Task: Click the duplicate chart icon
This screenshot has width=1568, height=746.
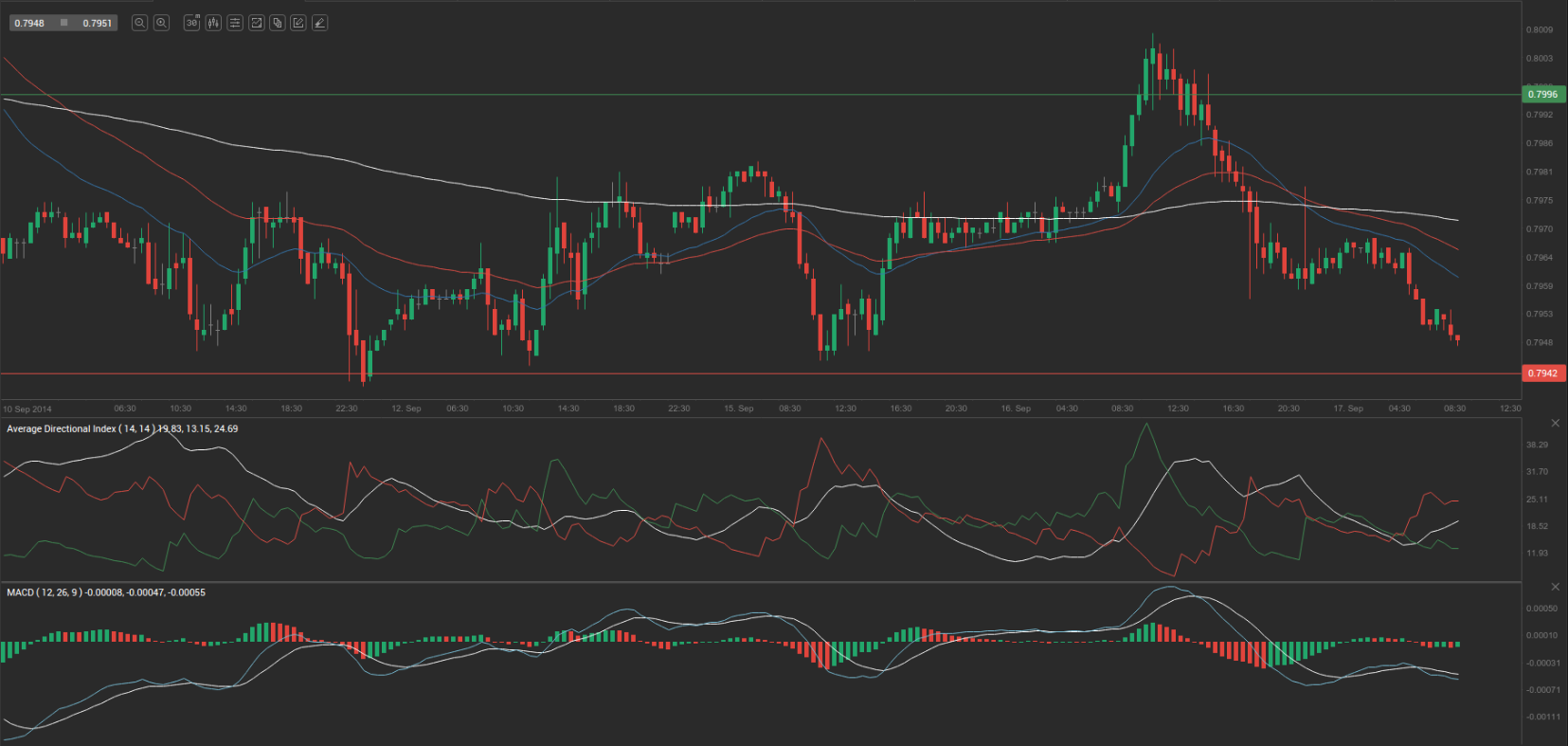Action: coord(278,23)
